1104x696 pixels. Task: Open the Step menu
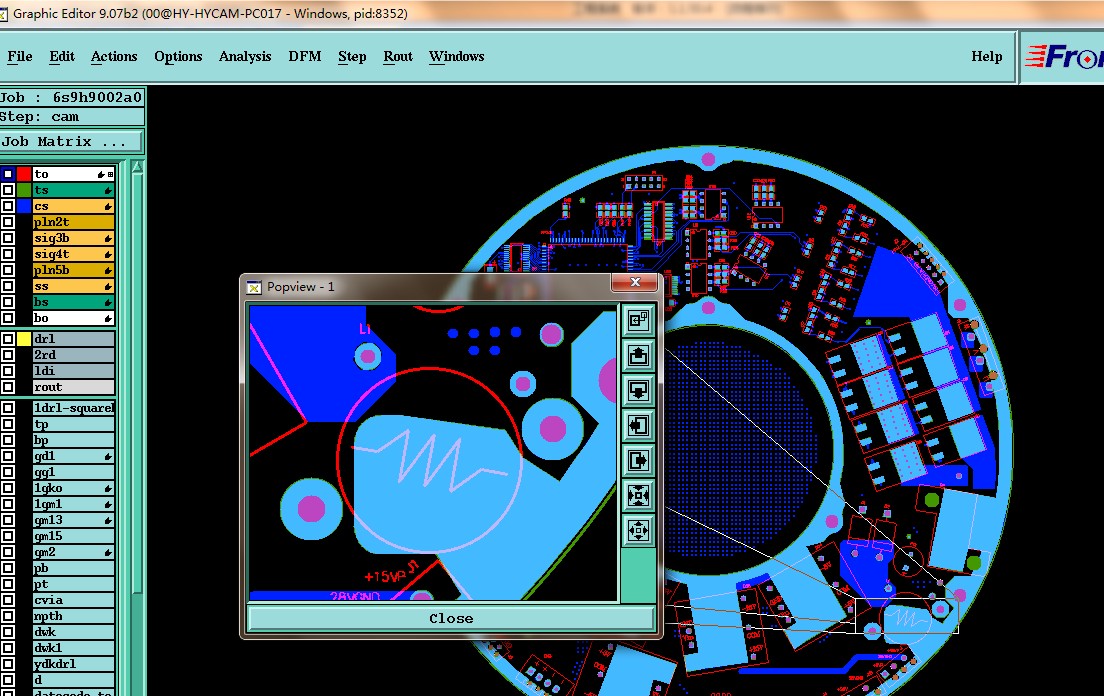(352, 56)
